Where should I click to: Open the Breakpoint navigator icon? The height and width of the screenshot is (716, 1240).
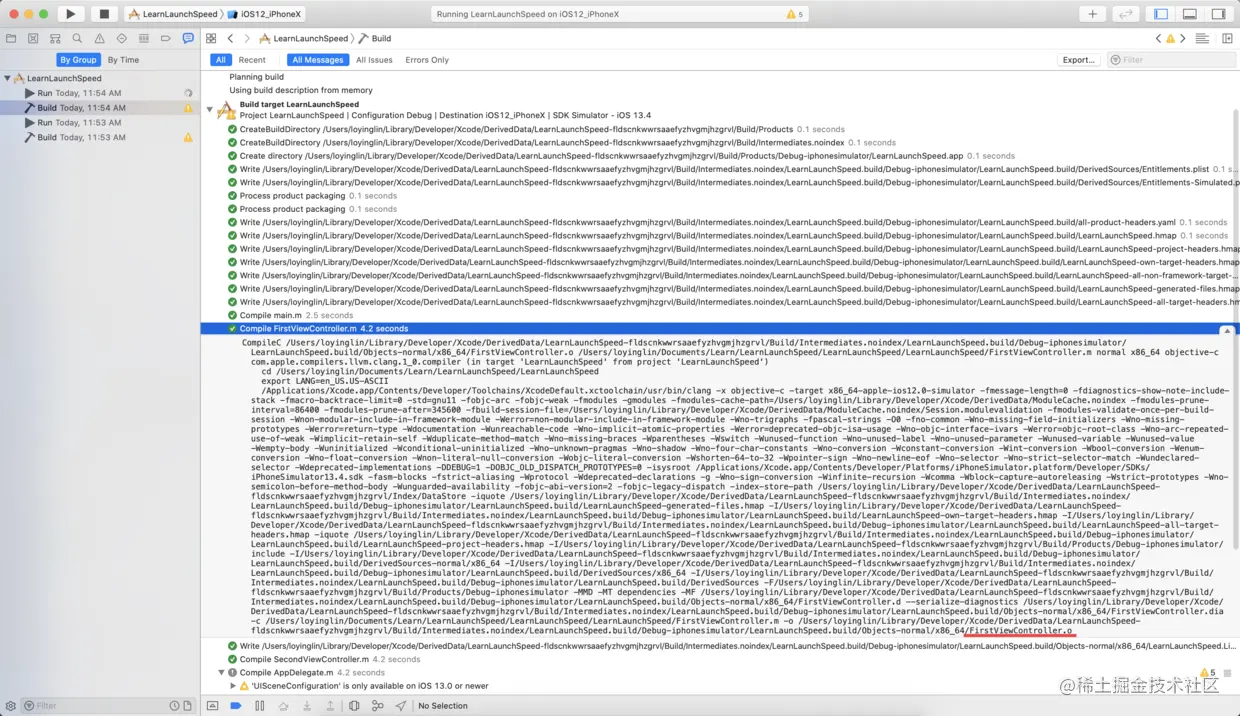165,38
